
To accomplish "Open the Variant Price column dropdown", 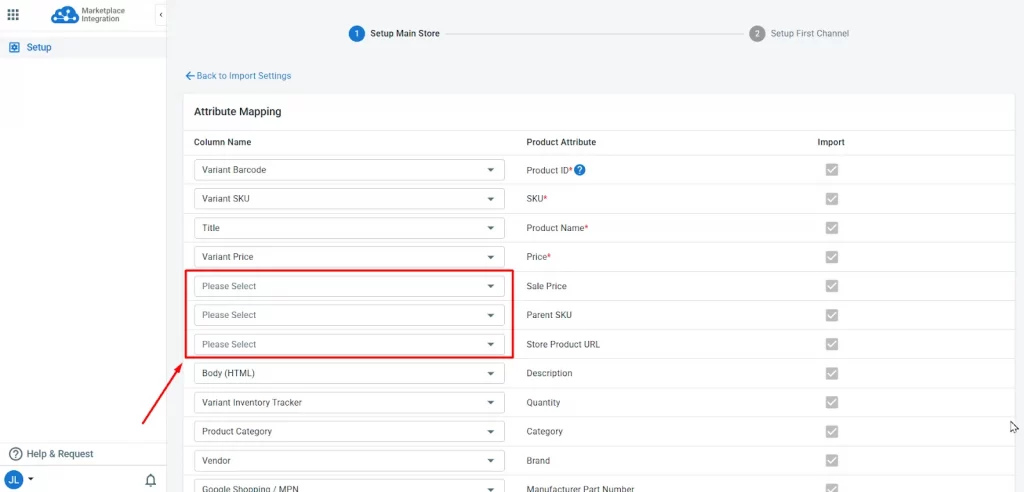I will click(349, 257).
